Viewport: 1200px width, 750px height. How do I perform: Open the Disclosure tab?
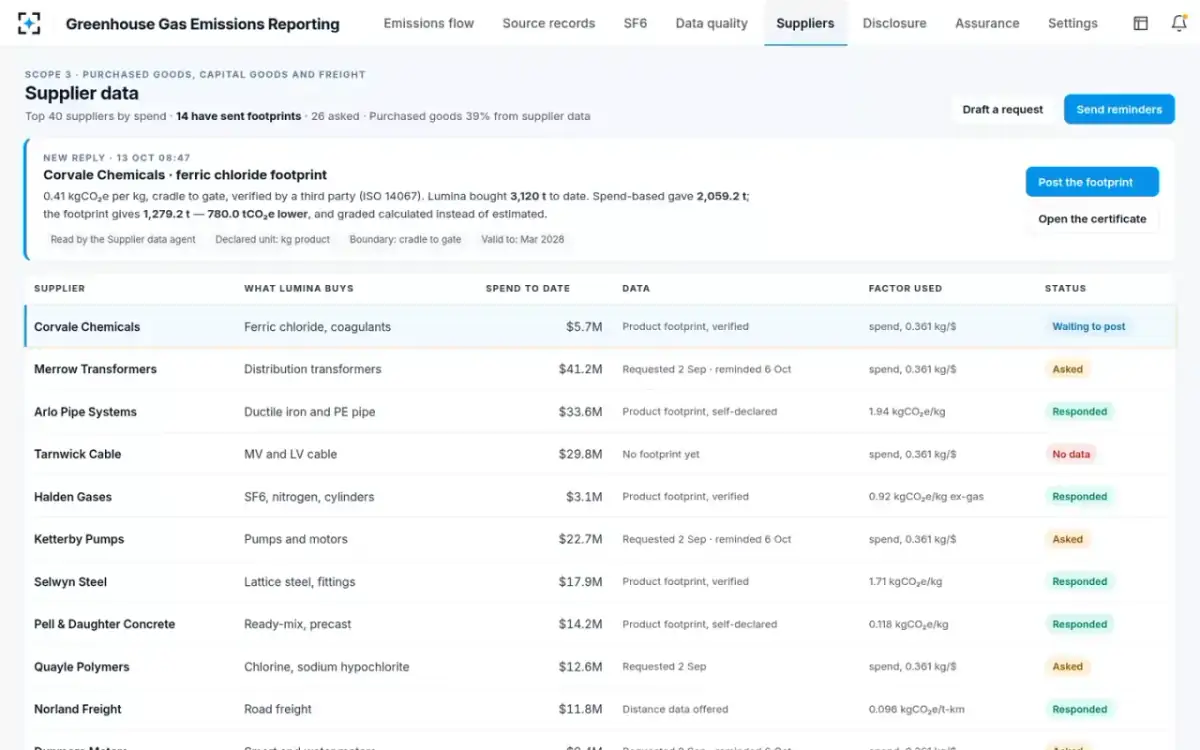[x=894, y=23]
